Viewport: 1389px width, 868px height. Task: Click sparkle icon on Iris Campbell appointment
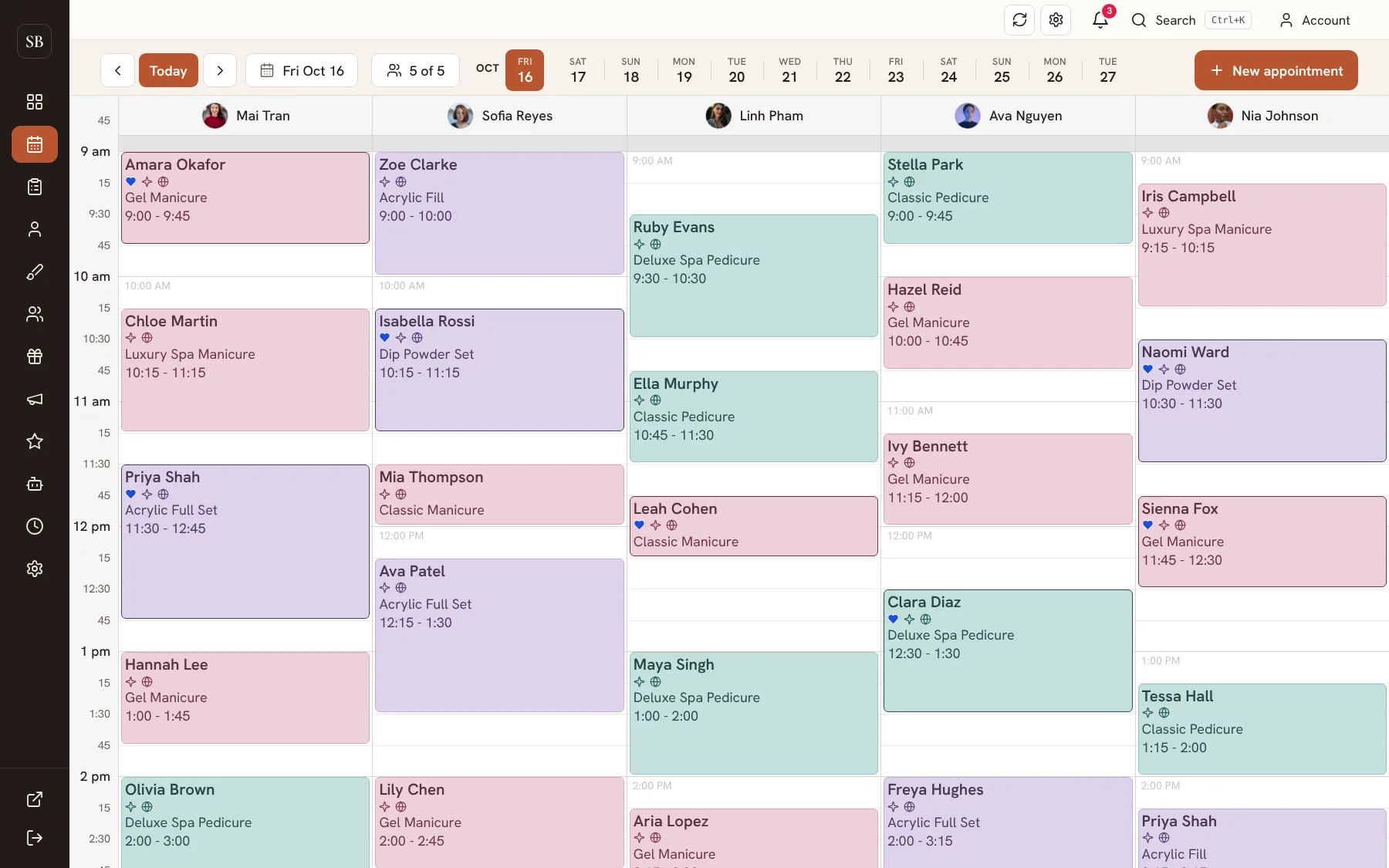click(x=1147, y=213)
